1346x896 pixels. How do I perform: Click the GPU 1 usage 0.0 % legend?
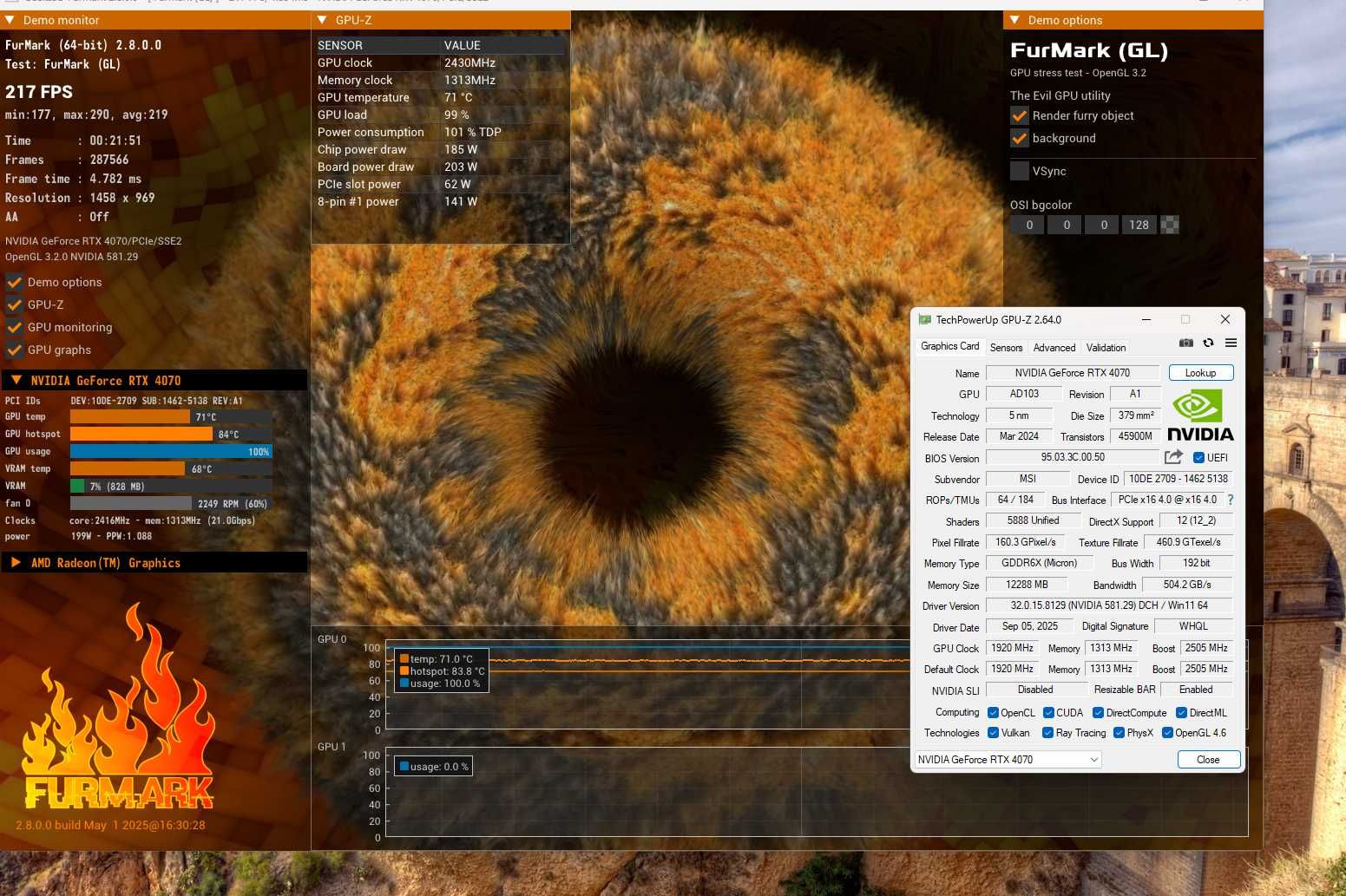[x=433, y=767]
